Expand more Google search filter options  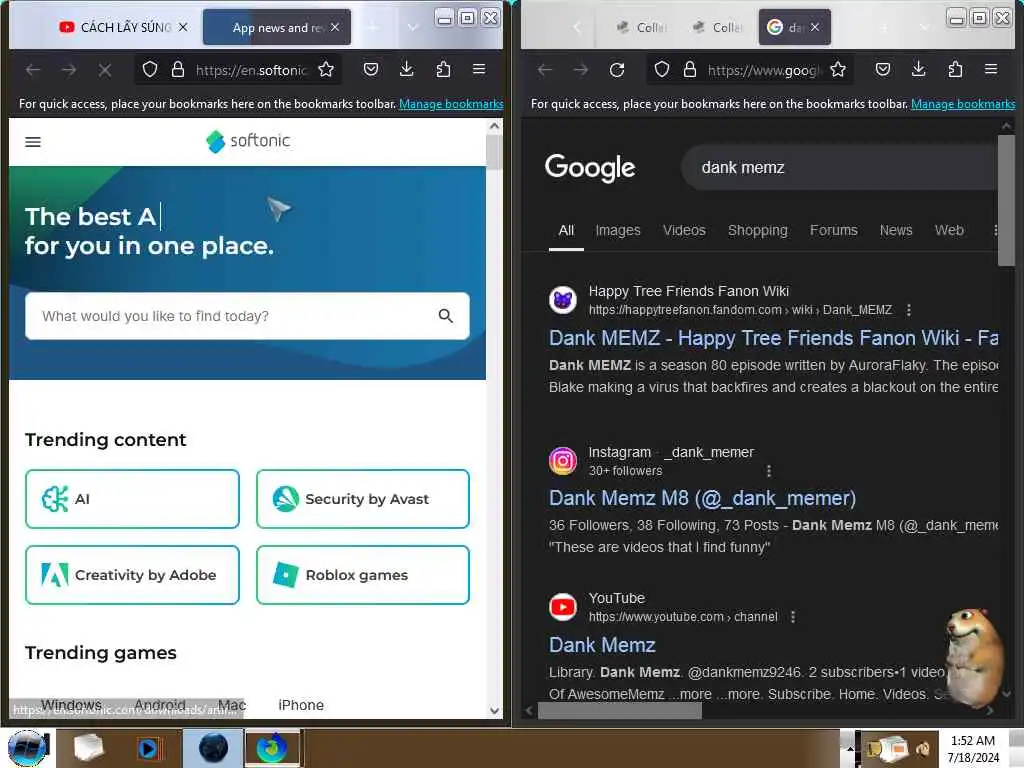995,230
